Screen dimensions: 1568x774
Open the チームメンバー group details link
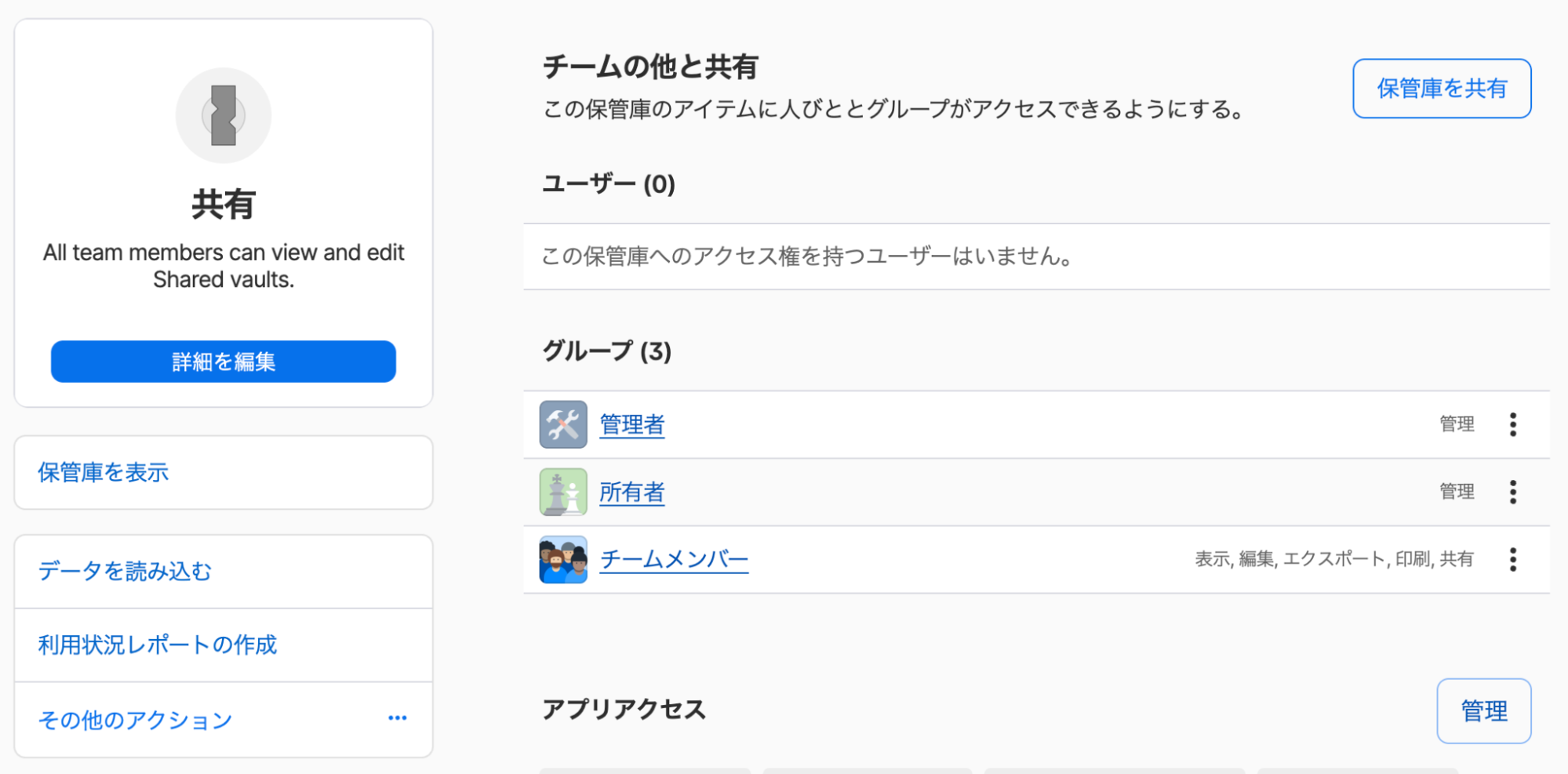pyautogui.click(x=674, y=558)
